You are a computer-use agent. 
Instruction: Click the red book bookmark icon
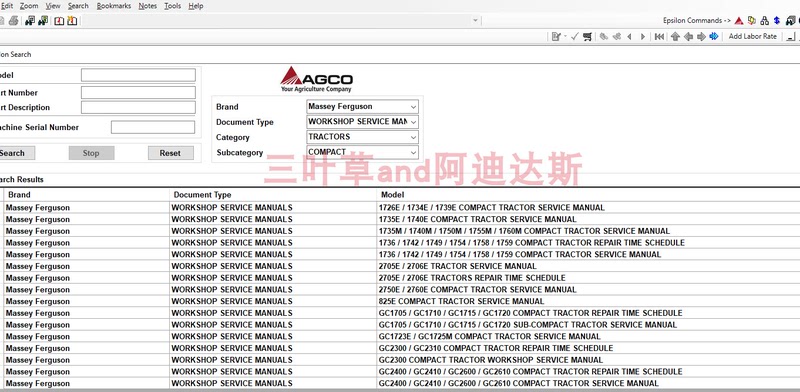pos(59,21)
